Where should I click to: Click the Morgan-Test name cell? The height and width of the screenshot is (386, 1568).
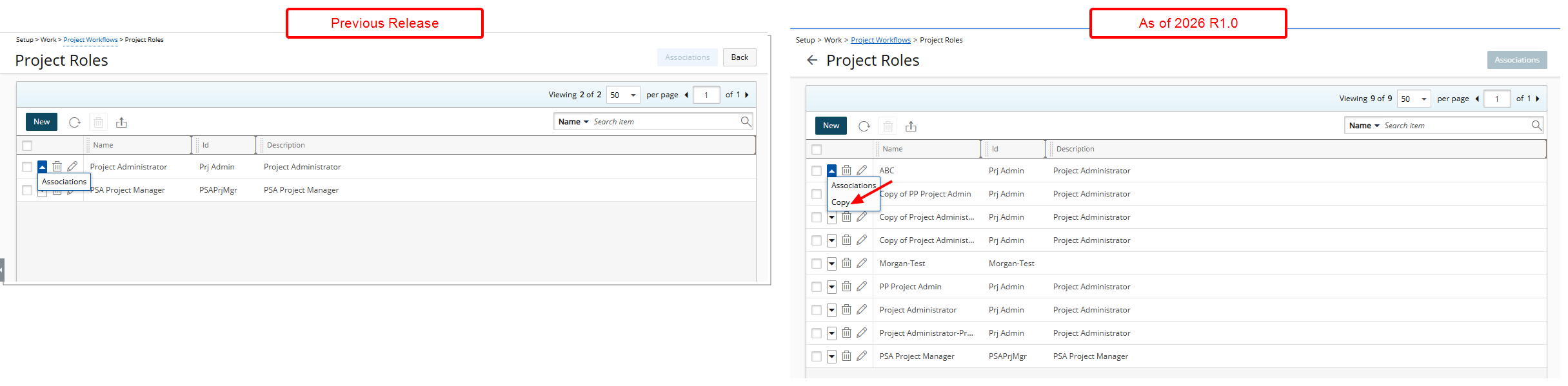pyautogui.click(x=902, y=264)
